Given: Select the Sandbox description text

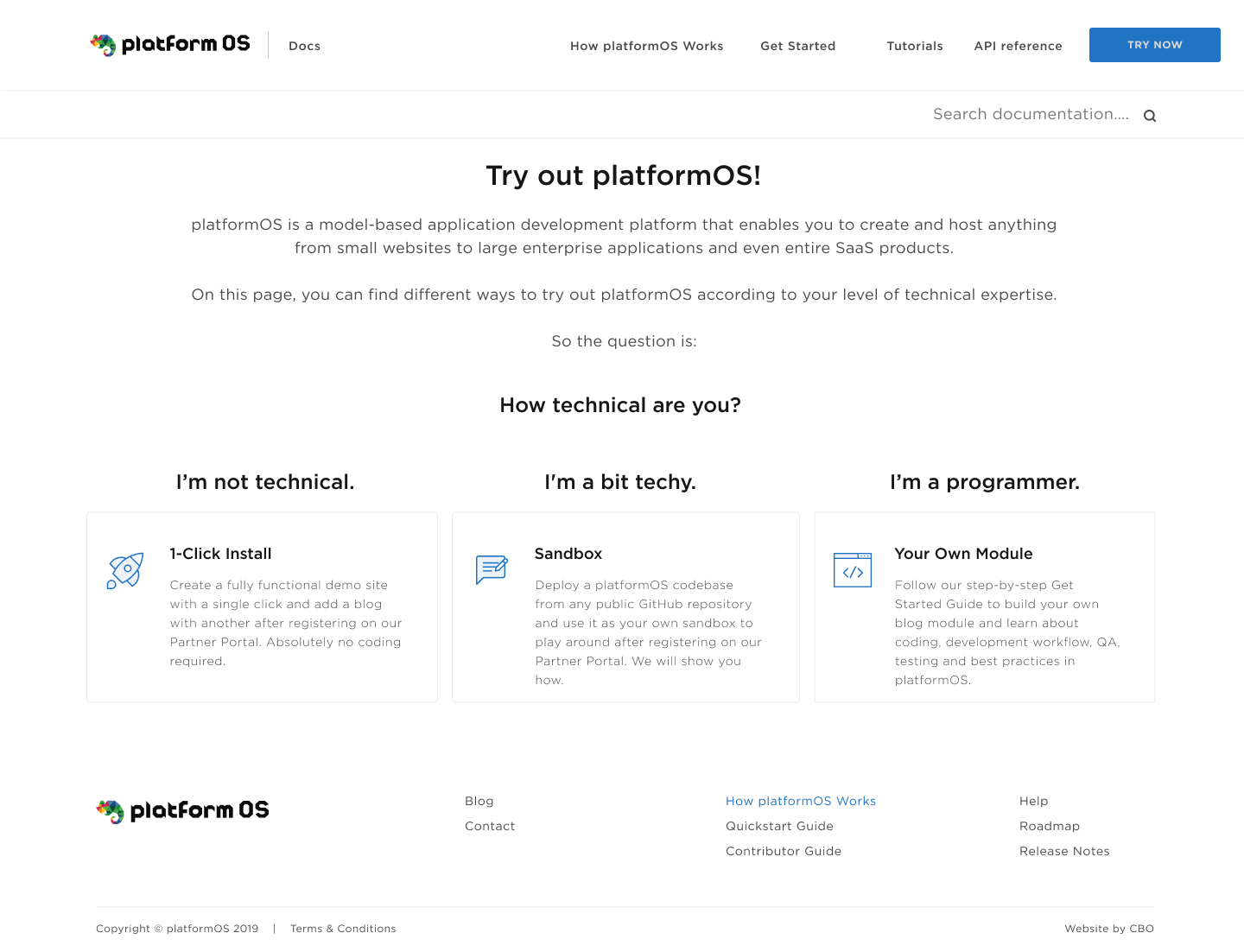Looking at the screenshot, I should (x=649, y=632).
